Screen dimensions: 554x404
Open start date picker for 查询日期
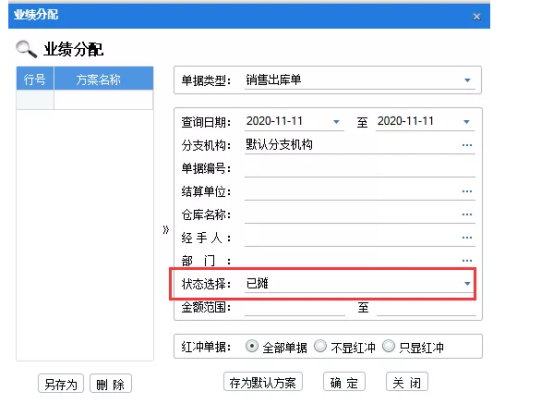336,122
